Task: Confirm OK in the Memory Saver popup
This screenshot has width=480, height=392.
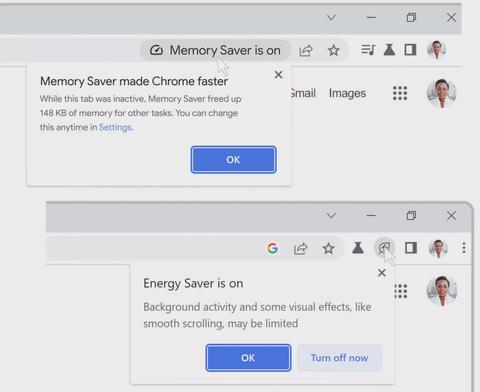Action: (233, 160)
